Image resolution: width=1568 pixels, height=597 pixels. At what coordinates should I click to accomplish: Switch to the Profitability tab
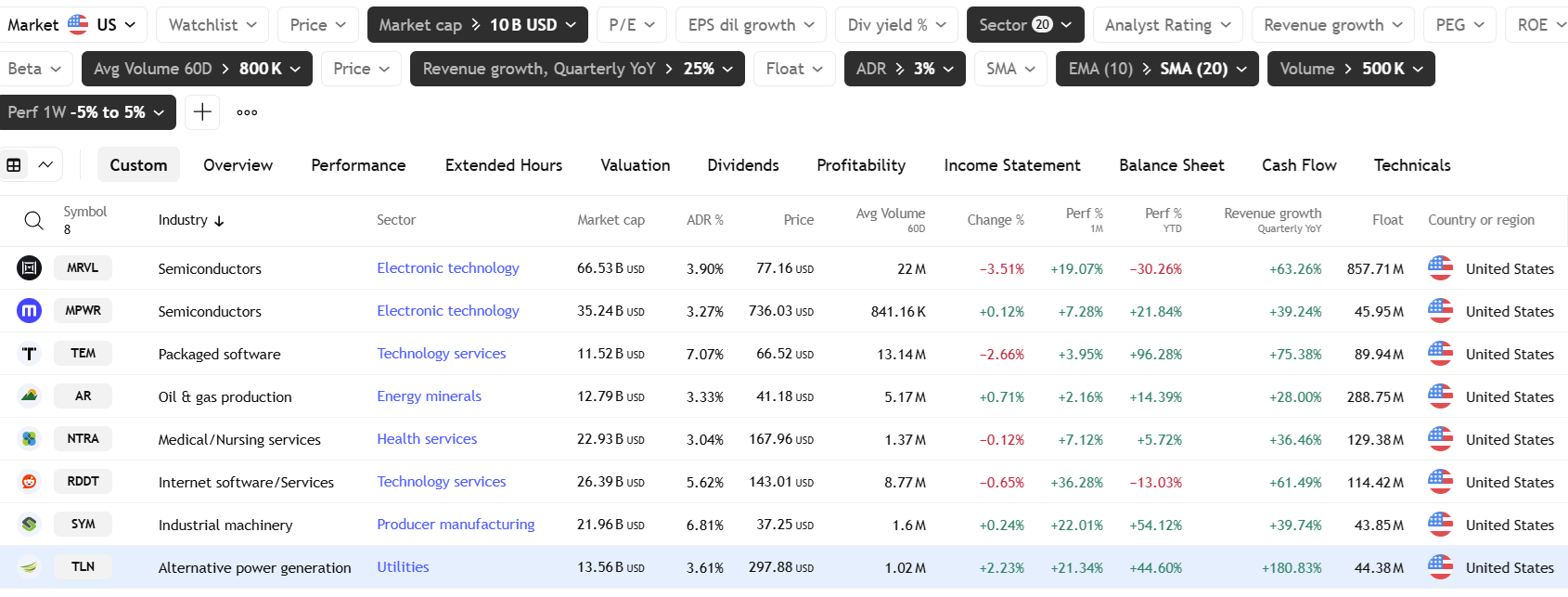(x=861, y=165)
